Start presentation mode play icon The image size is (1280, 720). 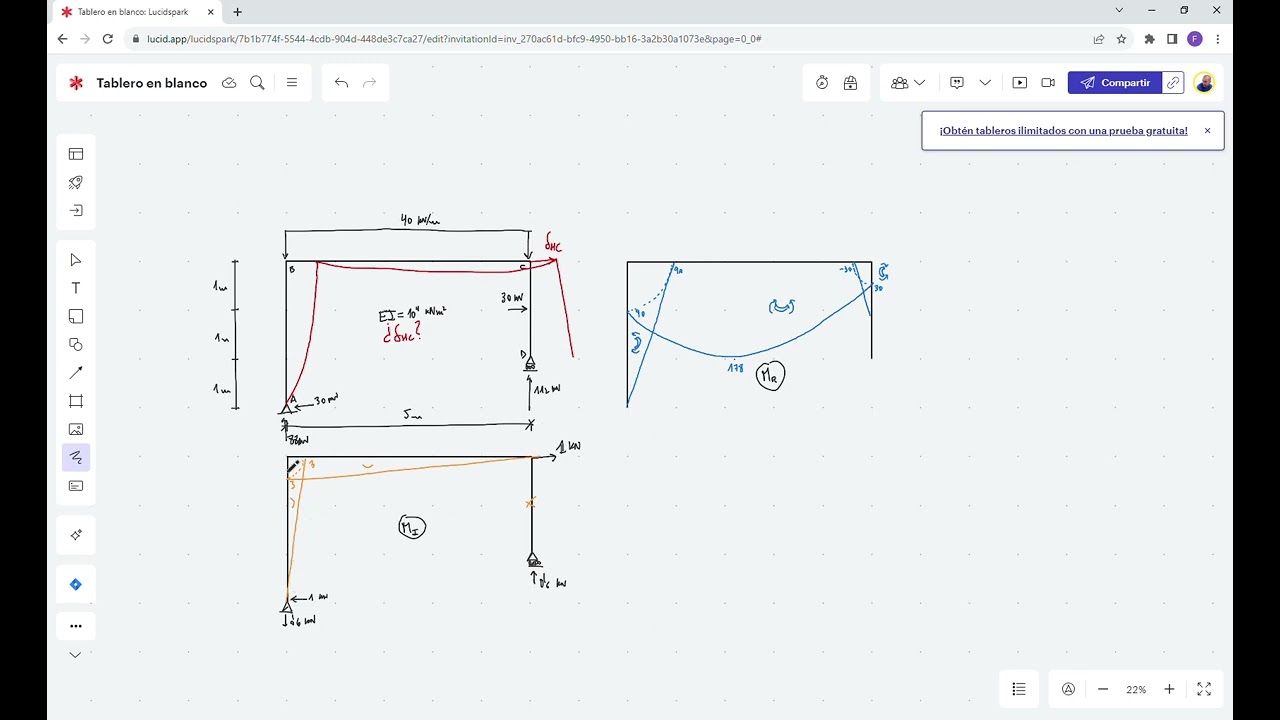[1020, 83]
